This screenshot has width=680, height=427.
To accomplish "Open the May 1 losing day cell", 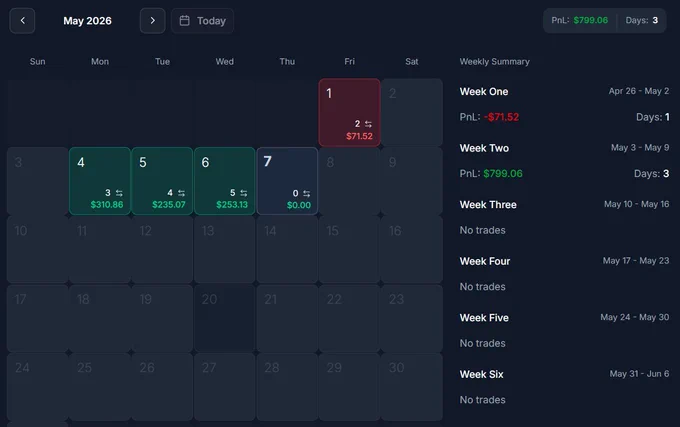I will tap(349, 112).
